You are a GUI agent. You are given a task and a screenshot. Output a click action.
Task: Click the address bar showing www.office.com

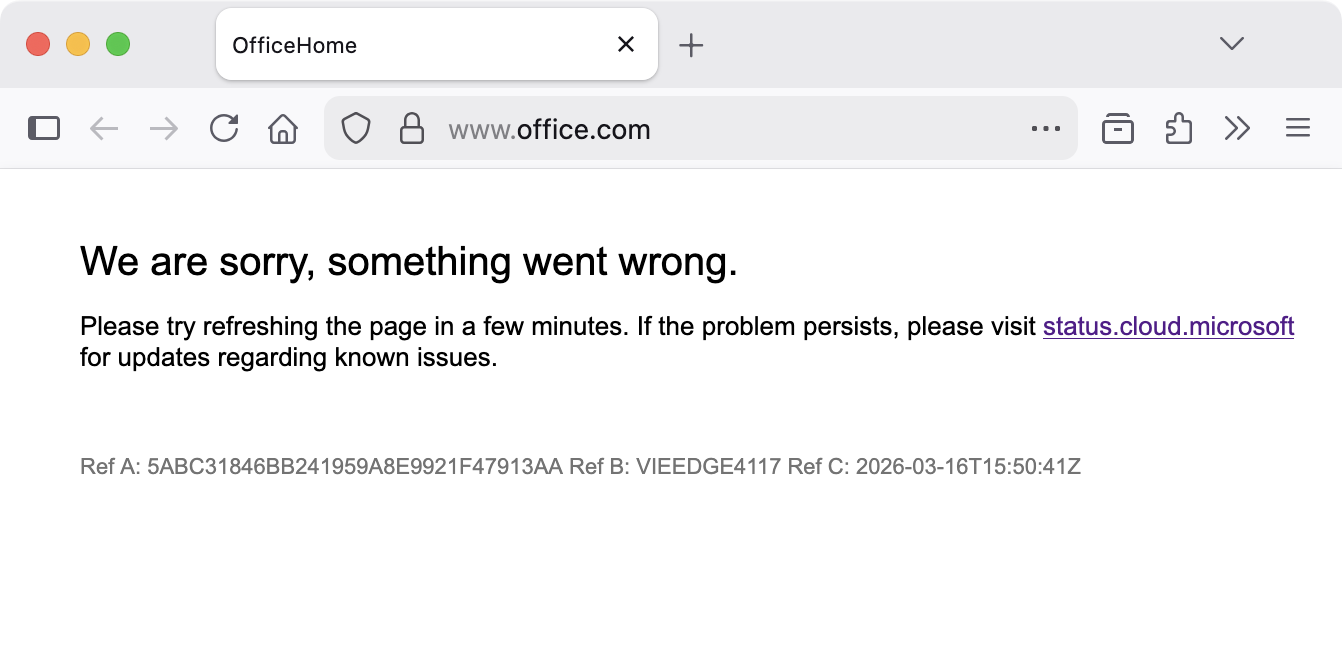coord(600,128)
